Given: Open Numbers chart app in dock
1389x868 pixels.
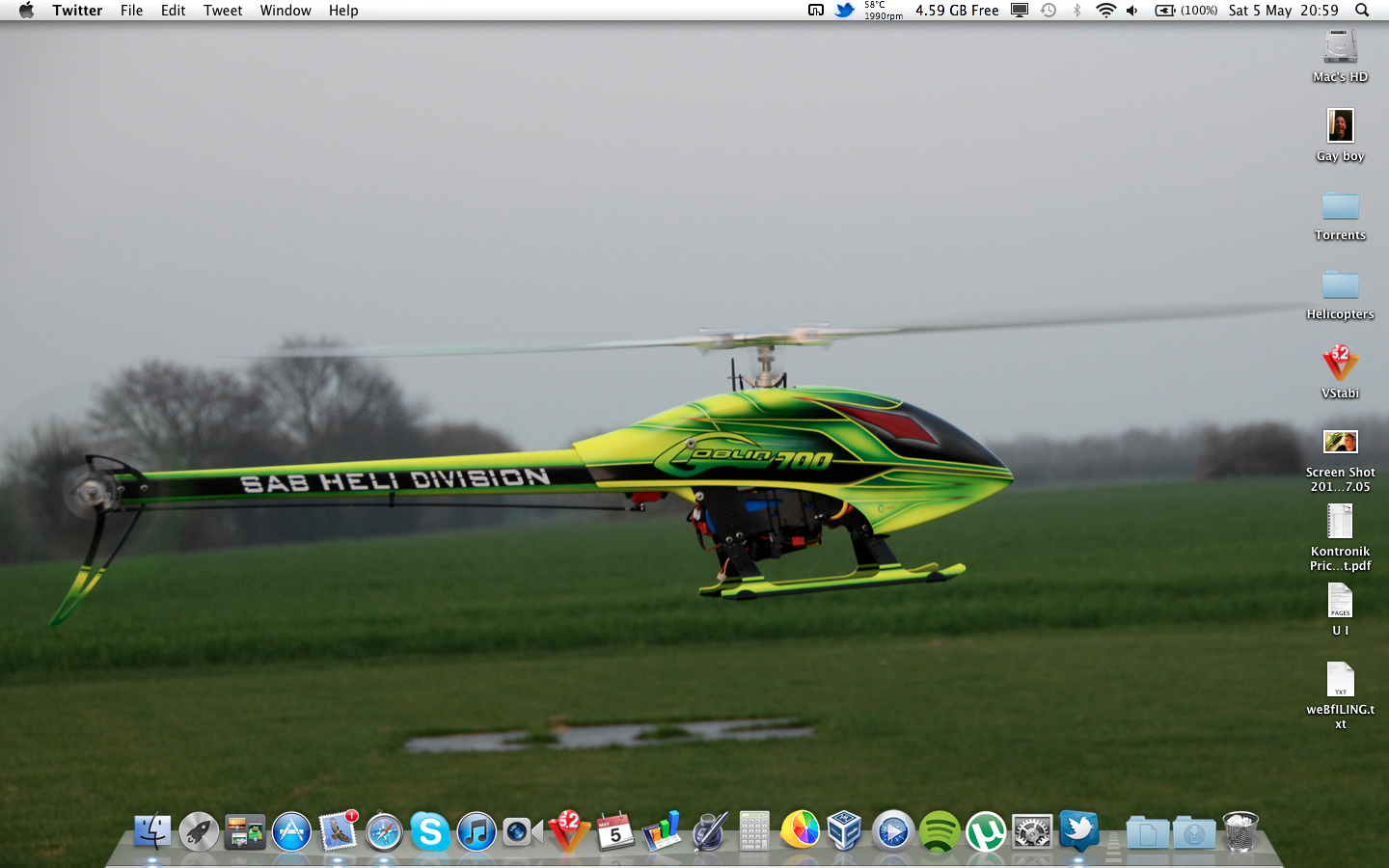Looking at the screenshot, I should [x=662, y=831].
